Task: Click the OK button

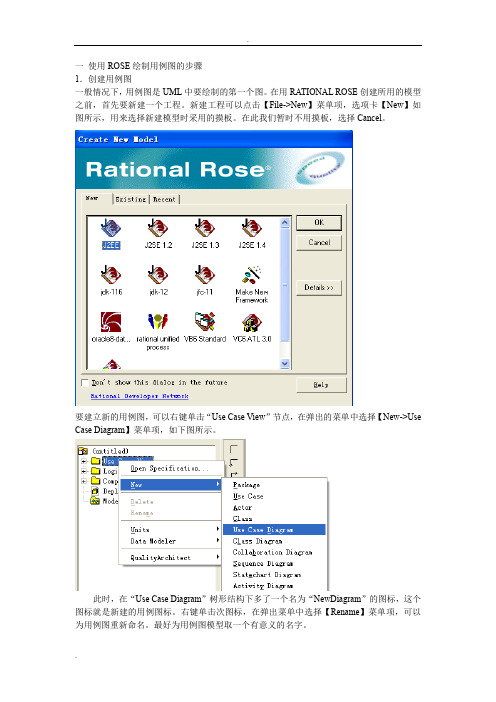Action: pos(319,223)
